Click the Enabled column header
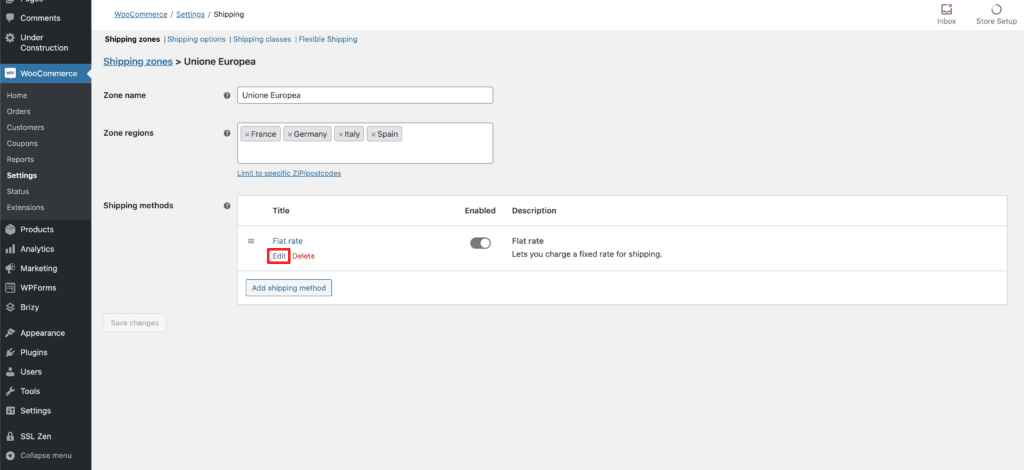The image size is (1024, 470). [480, 211]
